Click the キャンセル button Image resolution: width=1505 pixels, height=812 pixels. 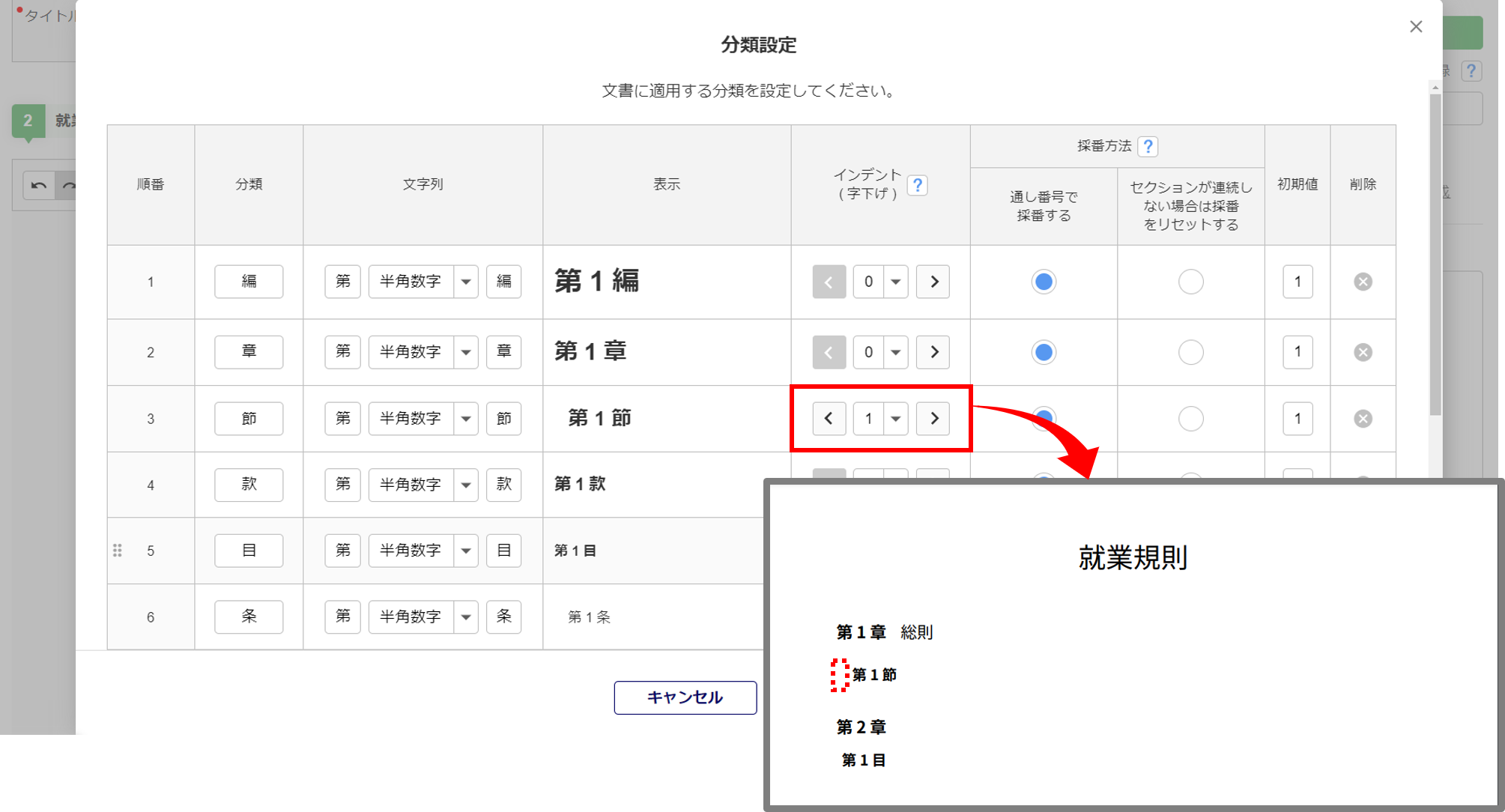pyautogui.click(x=685, y=697)
